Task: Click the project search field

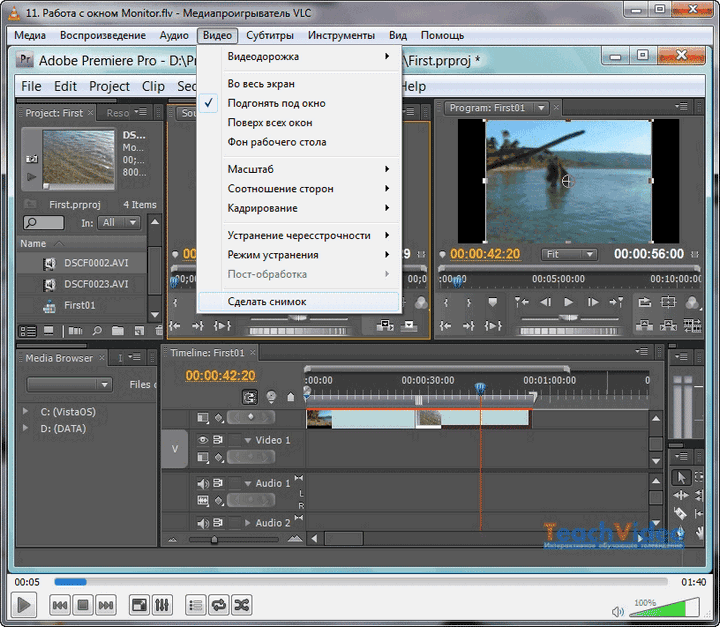Action: click(44, 223)
